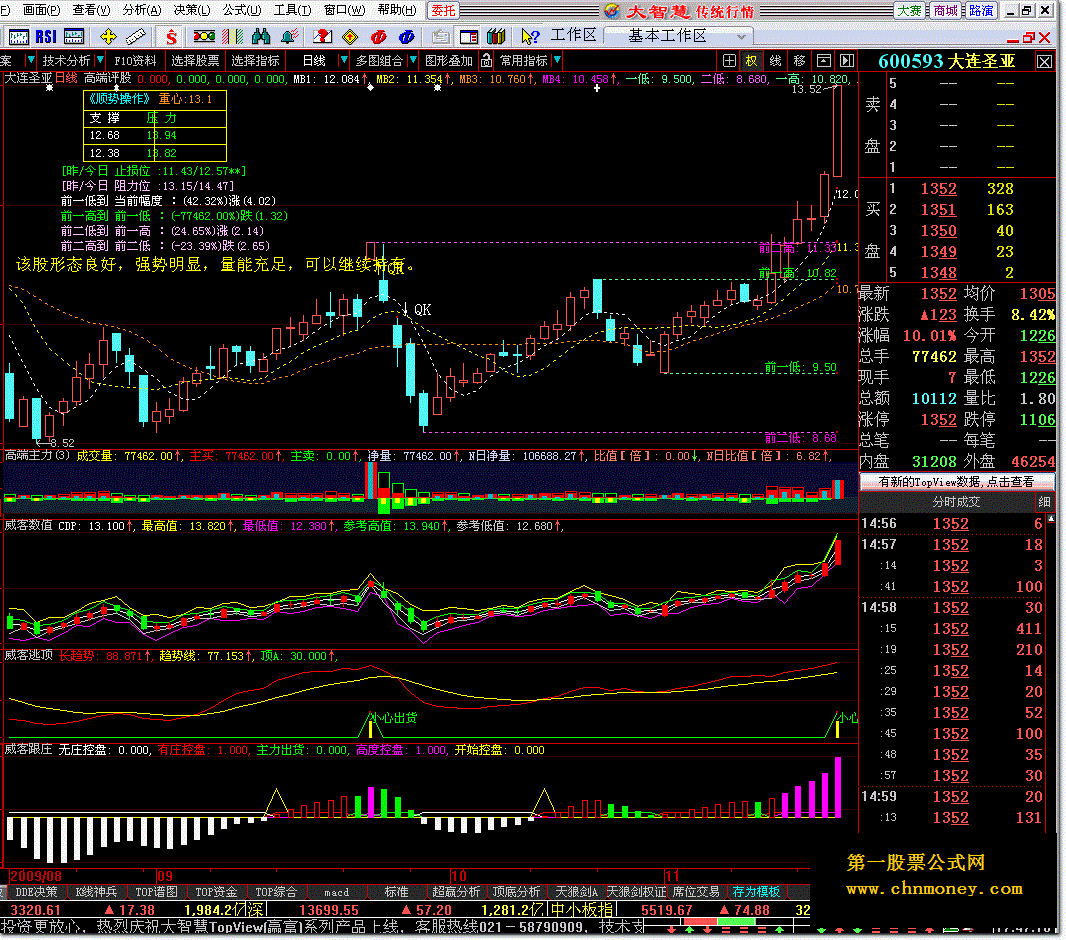View new TopView data notification
The height and width of the screenshot is (940, 1066).
pos(957,482)
